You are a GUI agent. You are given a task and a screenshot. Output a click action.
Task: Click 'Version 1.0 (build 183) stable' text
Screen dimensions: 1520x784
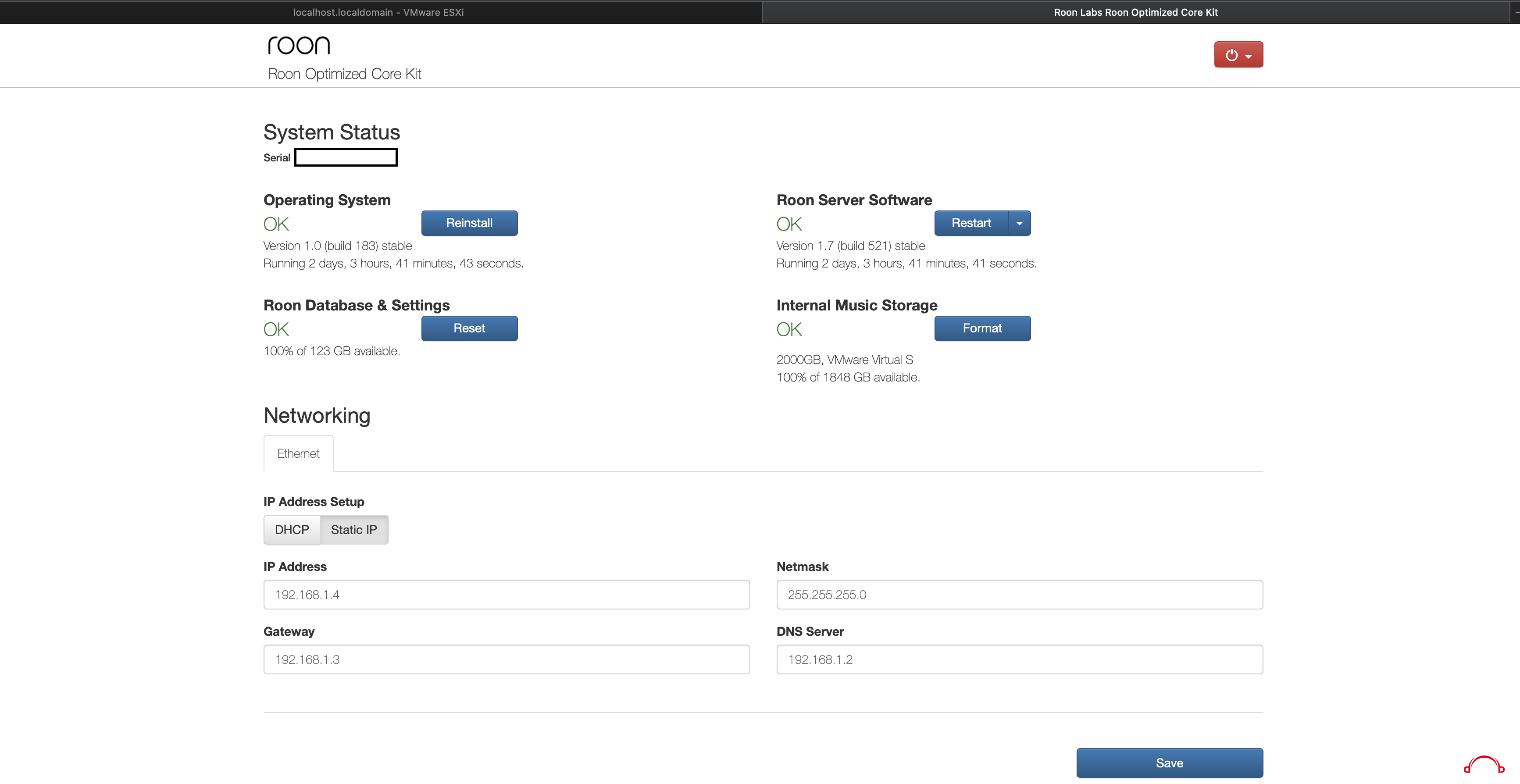pyautogui.click(x=338, y=246)
